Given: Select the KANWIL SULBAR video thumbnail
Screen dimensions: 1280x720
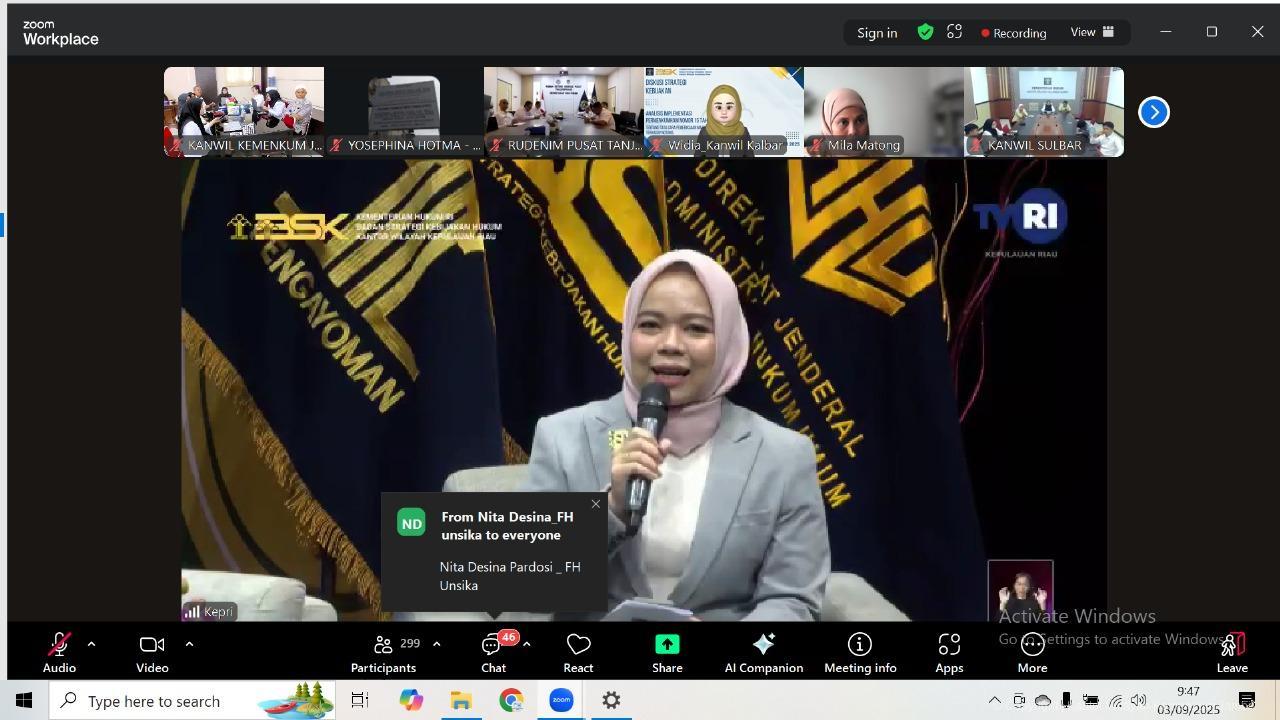Looking at the screenshot, I should (1044, 111).
